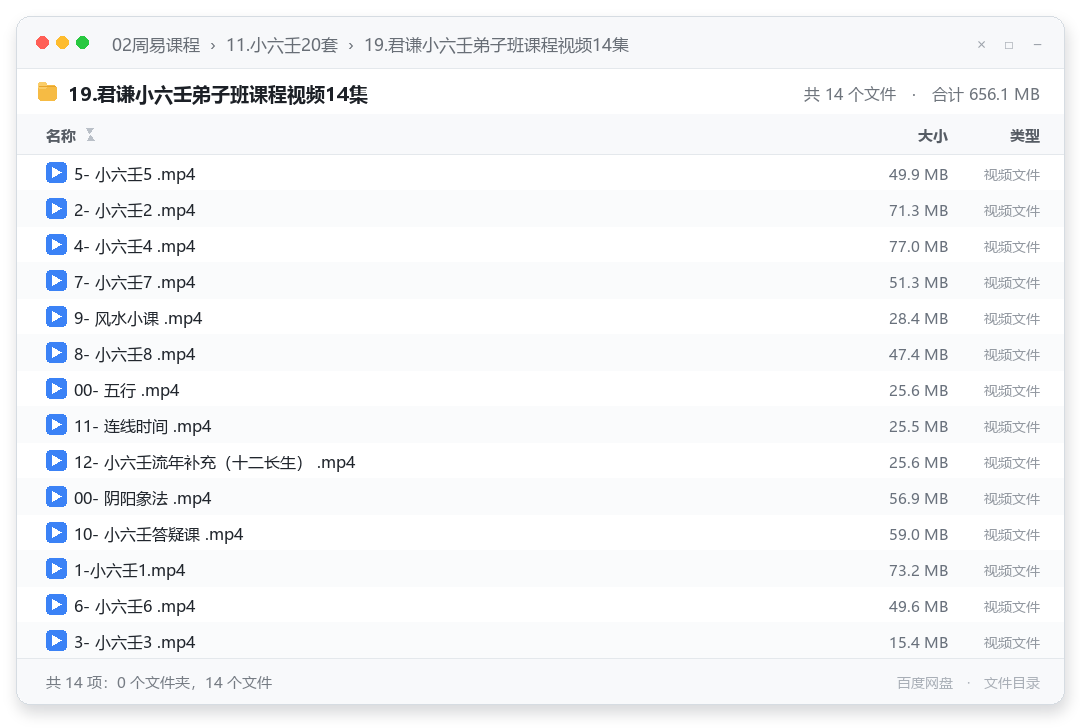Click video icon for 12- 小六壬流年补充 file
The width and height of the screenshot is (1080, 728).
[x=56, y=461]
